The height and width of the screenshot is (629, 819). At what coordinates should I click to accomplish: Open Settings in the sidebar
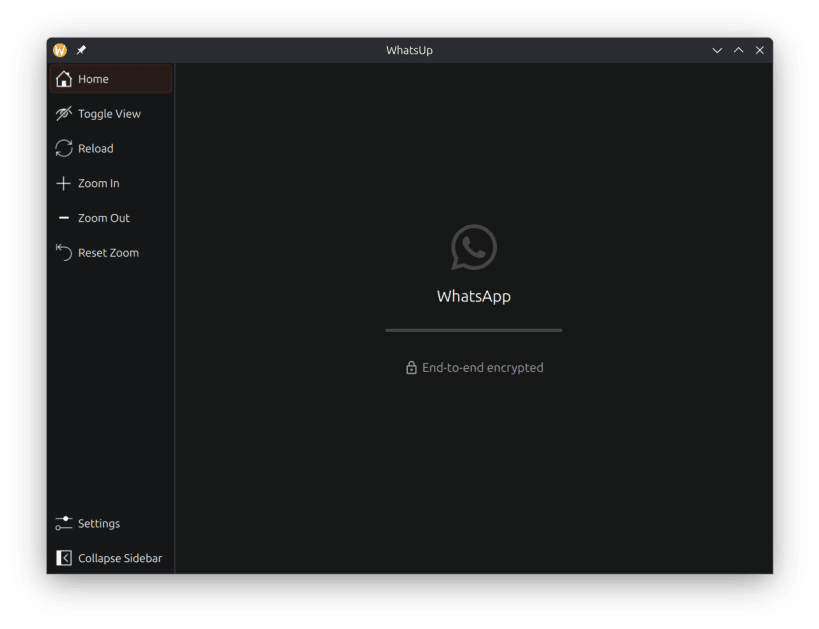(111, 523)
